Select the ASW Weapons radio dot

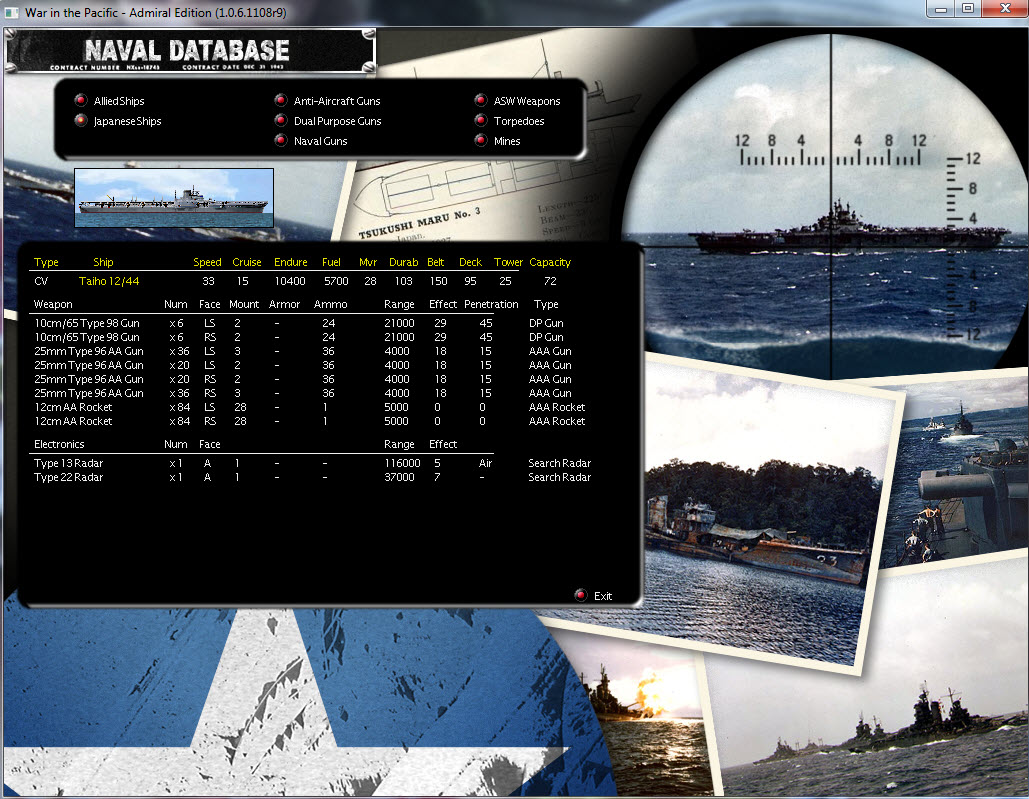481,100
